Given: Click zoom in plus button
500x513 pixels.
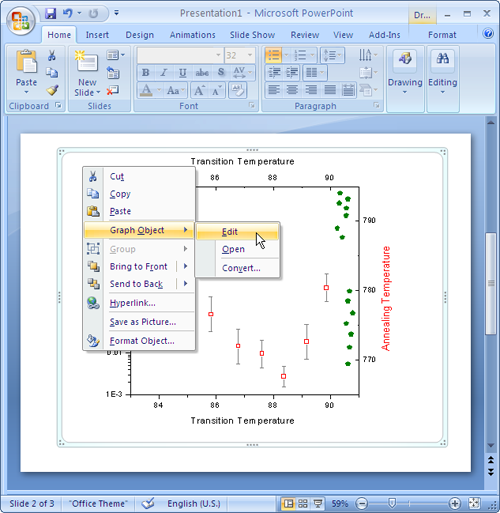Looking at the screenshot, I should point(455,503).
